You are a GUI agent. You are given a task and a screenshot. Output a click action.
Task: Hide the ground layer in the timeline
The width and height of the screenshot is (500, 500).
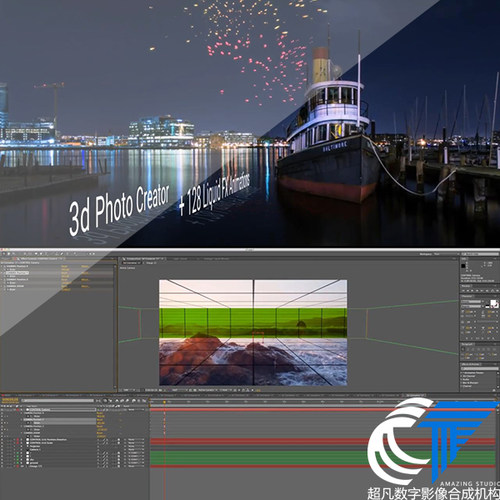point(2,463)
